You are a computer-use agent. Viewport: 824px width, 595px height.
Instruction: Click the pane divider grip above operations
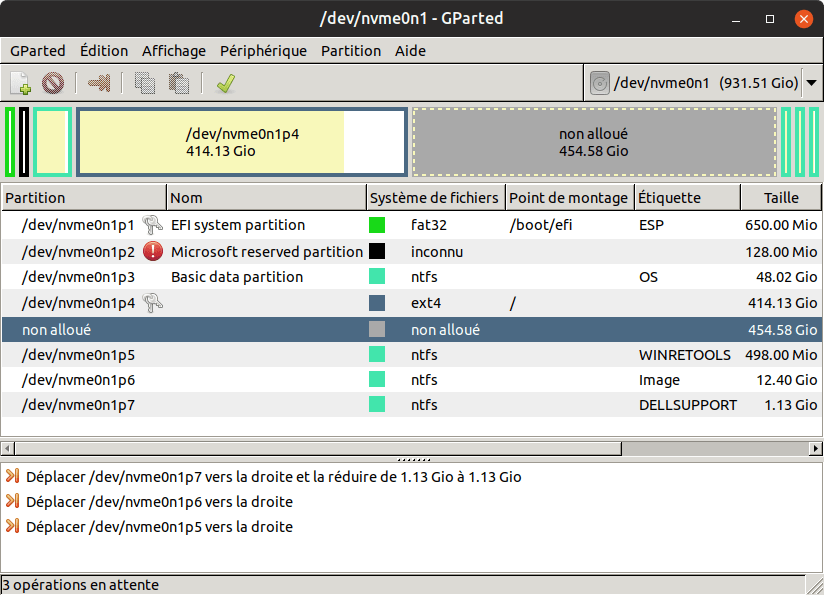click(414, 460)
